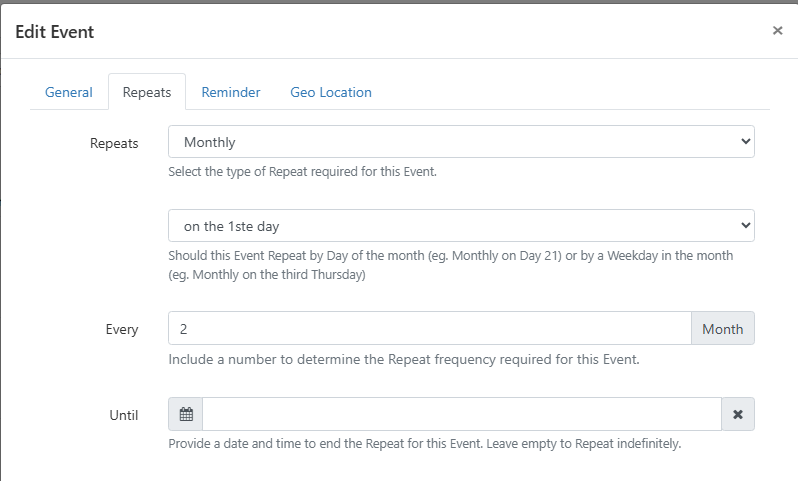Screen dimensions: 798x481
Task: Click the Edit Event dialog title
Action: point(55,32)
